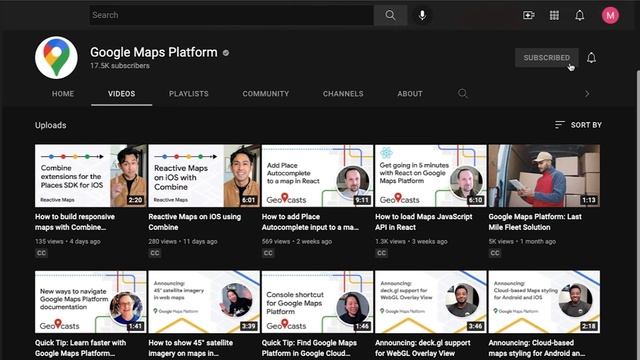Select the Videos tab
This screenshot has height=360, width=640.
pos(122,93)
